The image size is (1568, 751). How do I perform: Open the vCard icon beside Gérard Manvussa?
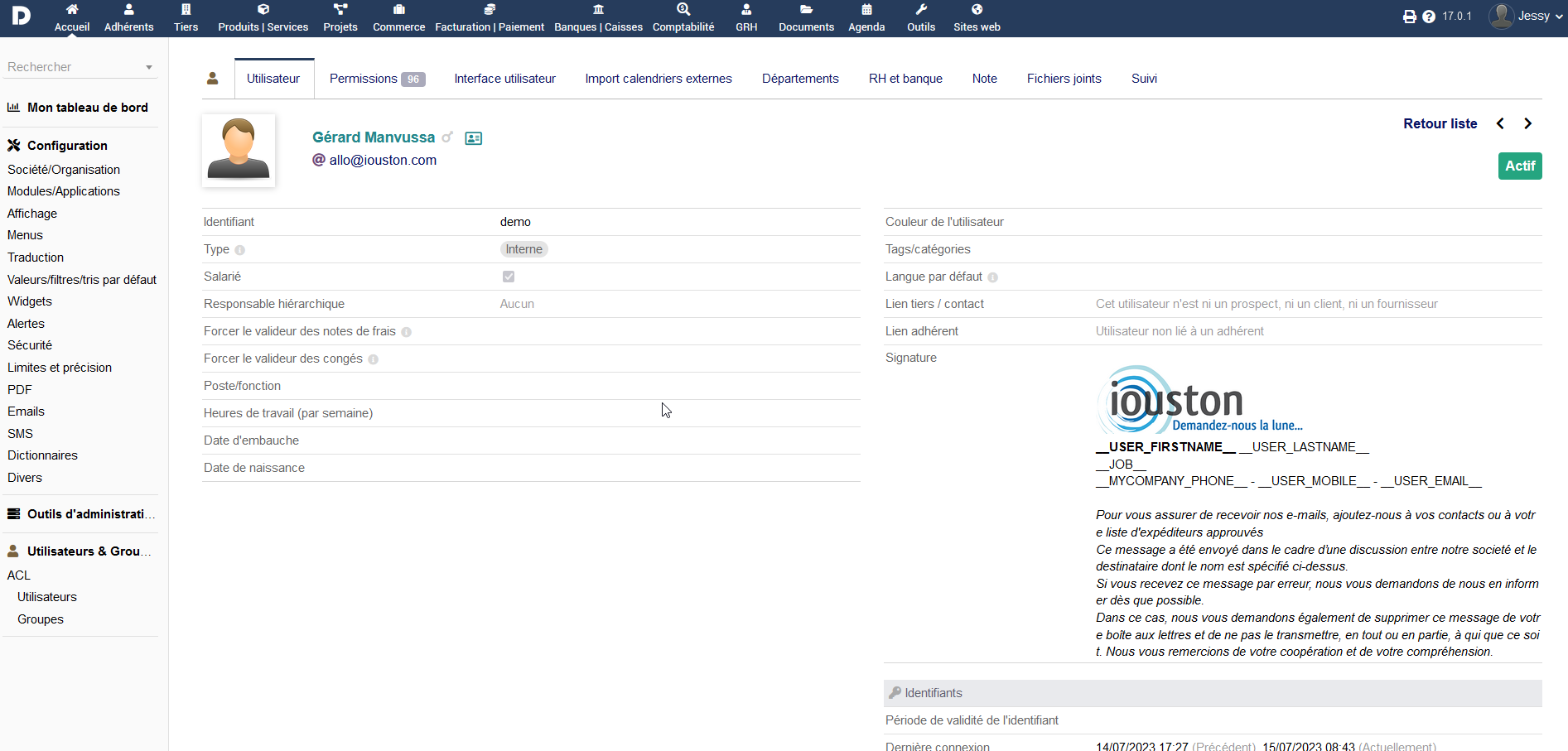coord(474,138)
